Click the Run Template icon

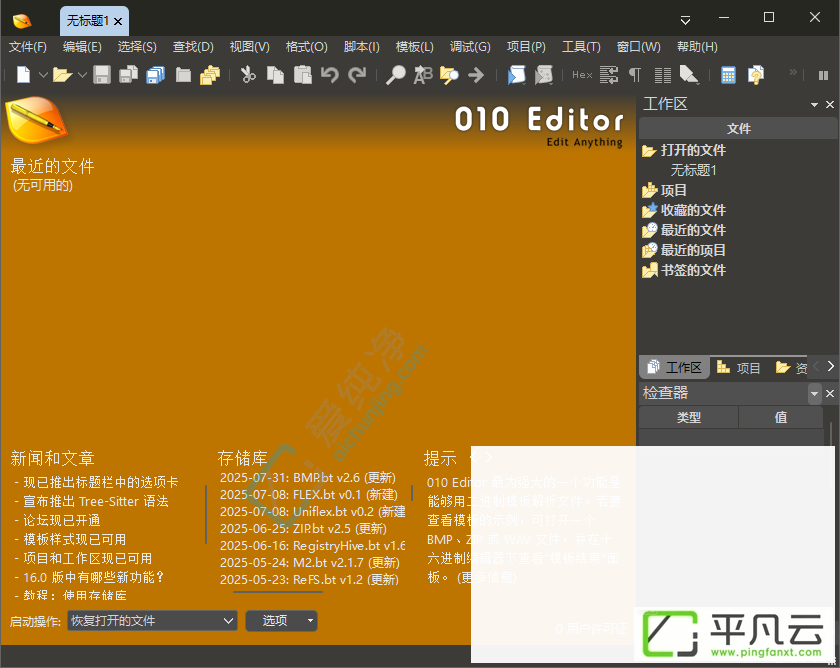543,75
